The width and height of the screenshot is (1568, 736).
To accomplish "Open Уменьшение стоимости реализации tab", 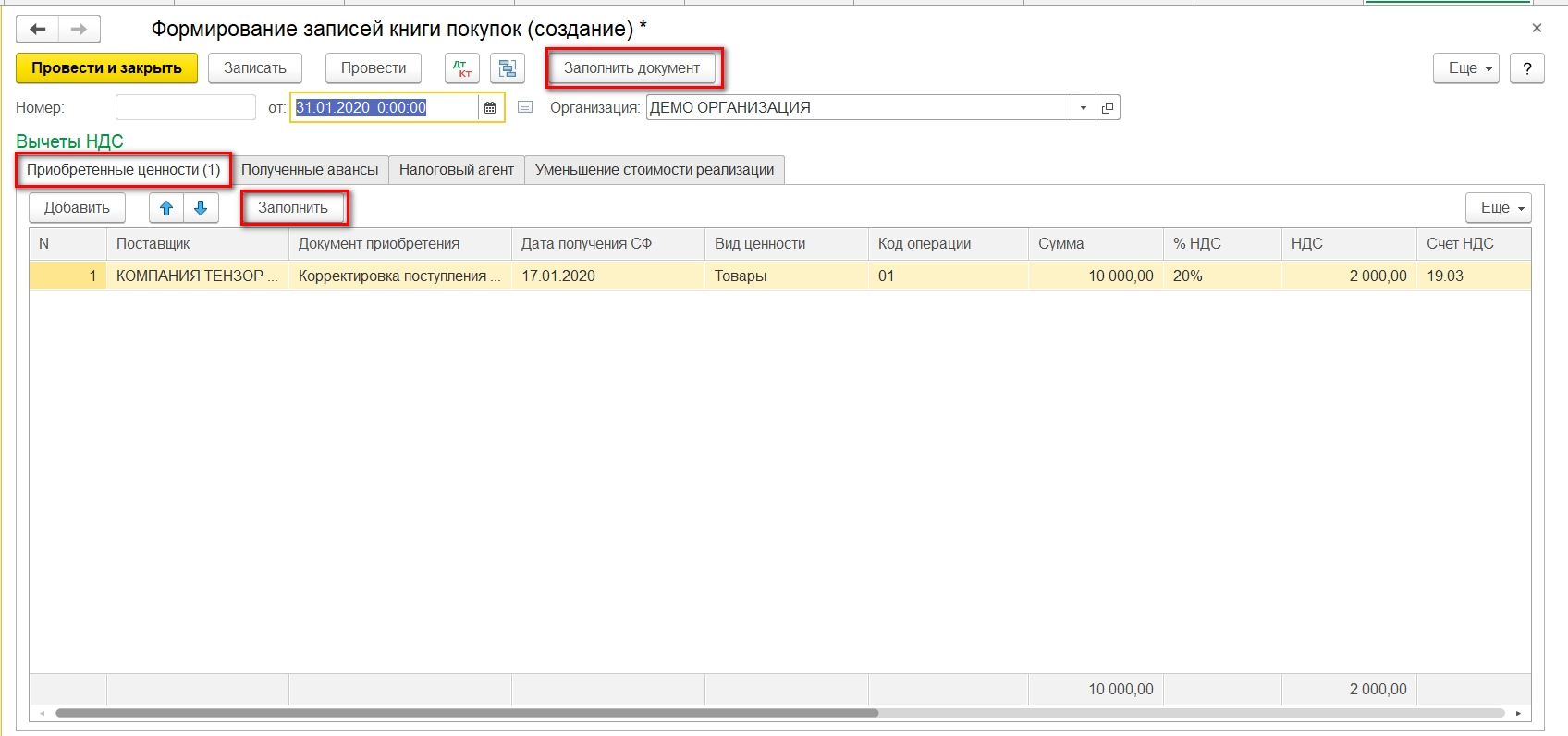I will click(x=654, y=170).
